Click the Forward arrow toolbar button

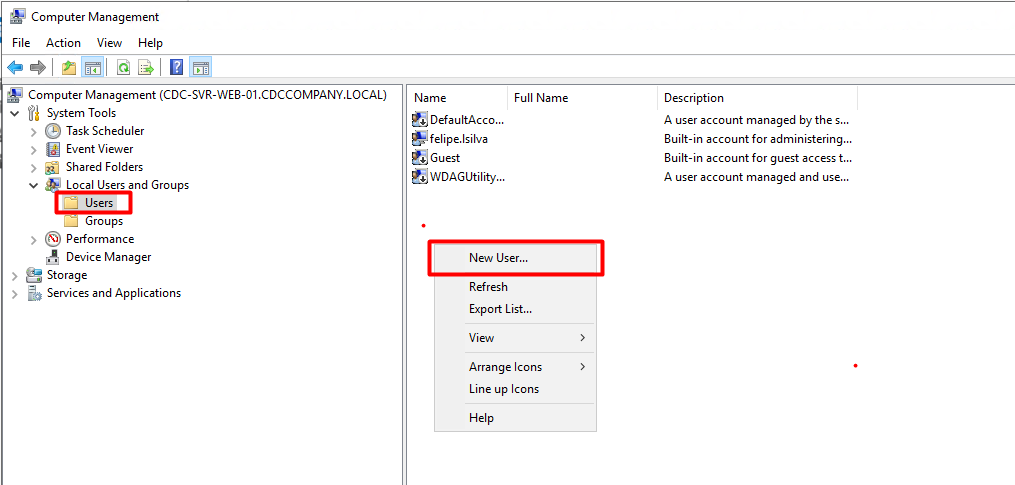pos(38,67)
